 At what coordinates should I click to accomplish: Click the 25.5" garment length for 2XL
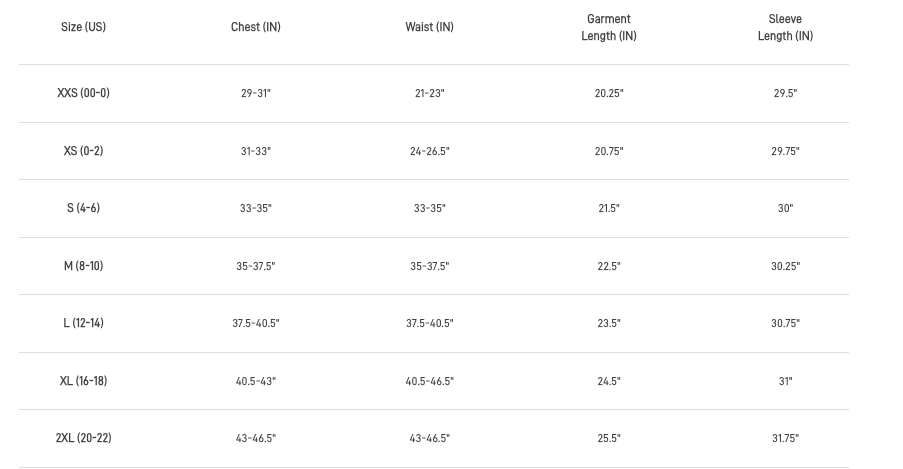pos(608,438)
